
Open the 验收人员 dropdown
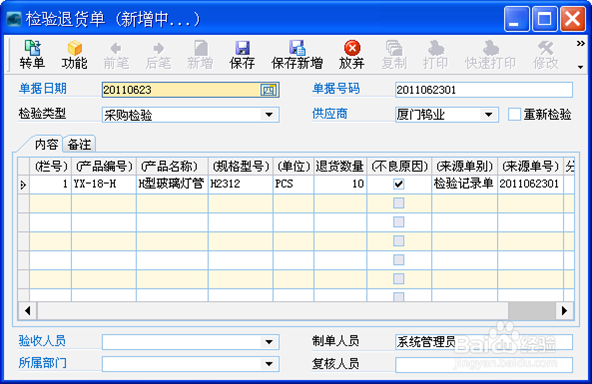[x=269, y=342]
